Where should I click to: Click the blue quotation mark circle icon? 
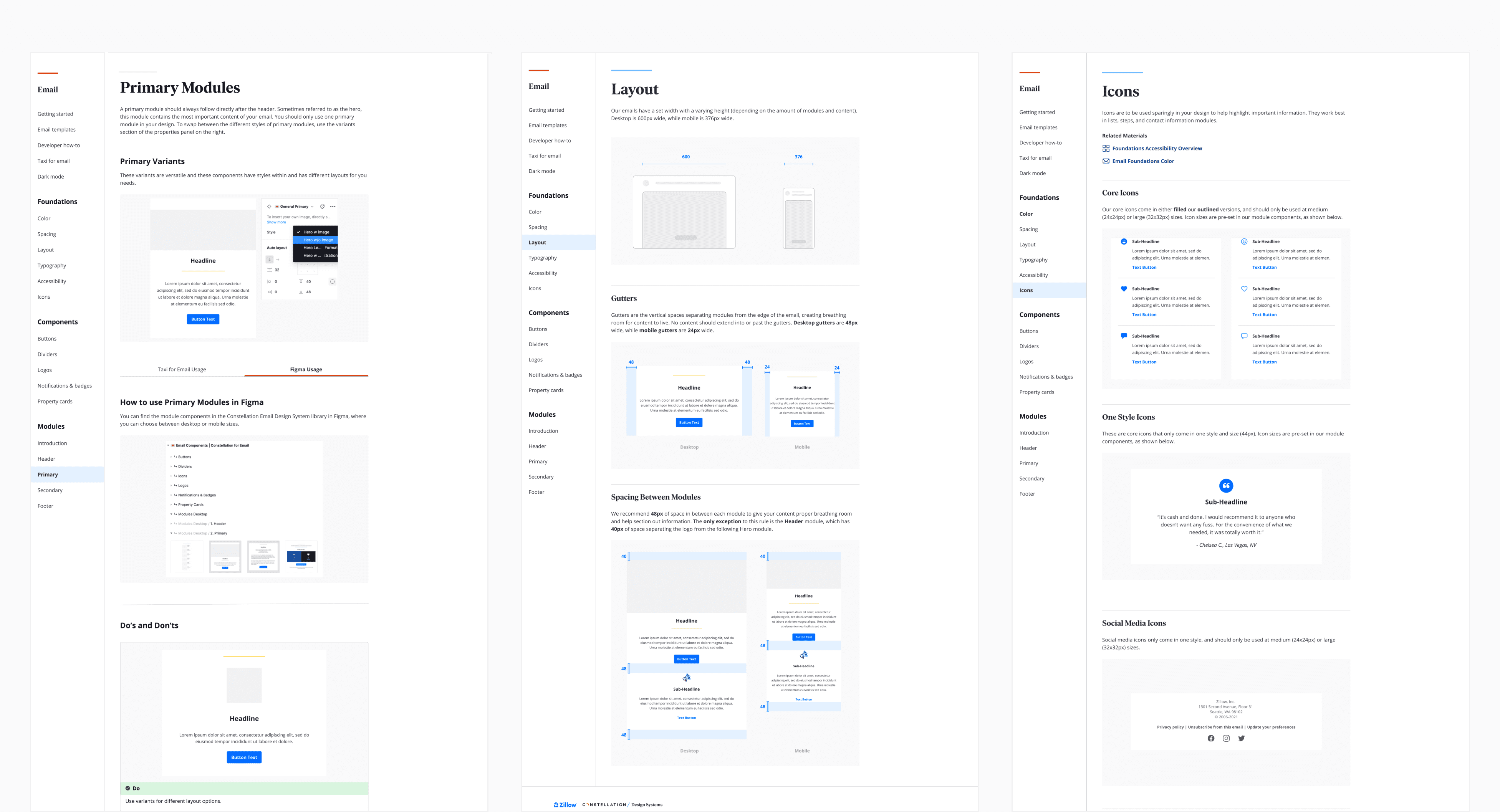click(1226, 485)
